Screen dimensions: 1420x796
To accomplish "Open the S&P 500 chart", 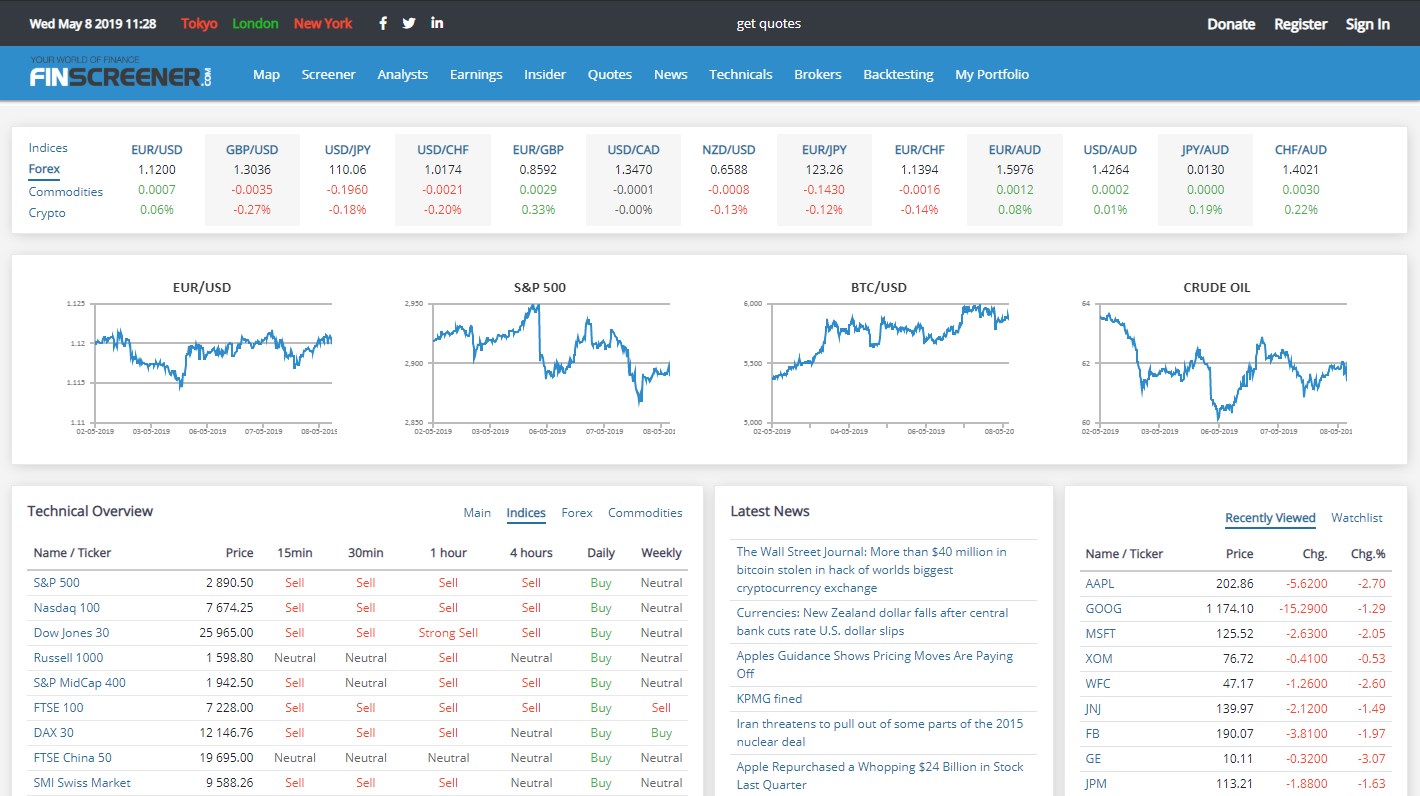I will (540, 358).
